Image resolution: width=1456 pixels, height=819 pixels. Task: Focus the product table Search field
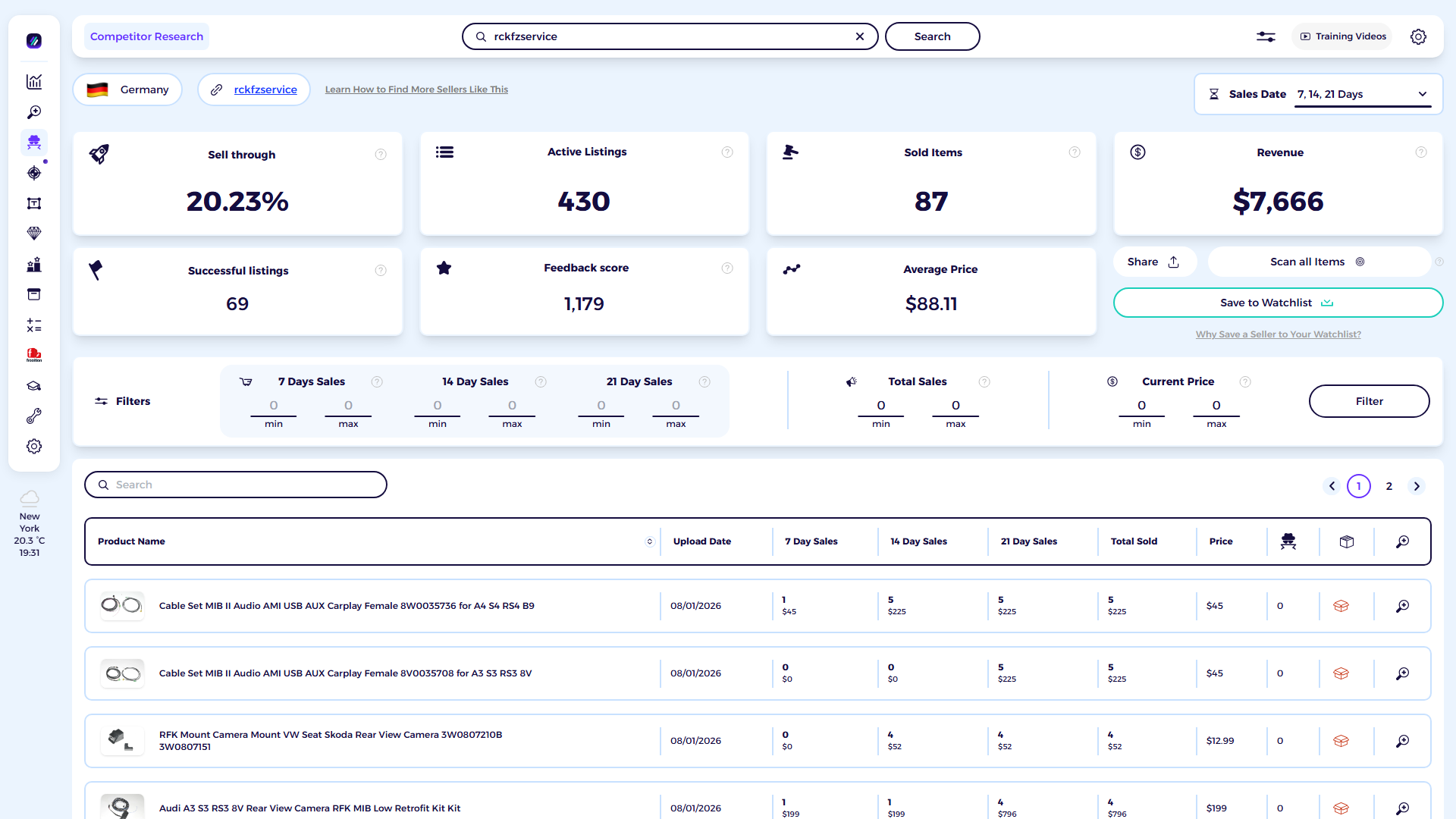[x=236, y=485]
